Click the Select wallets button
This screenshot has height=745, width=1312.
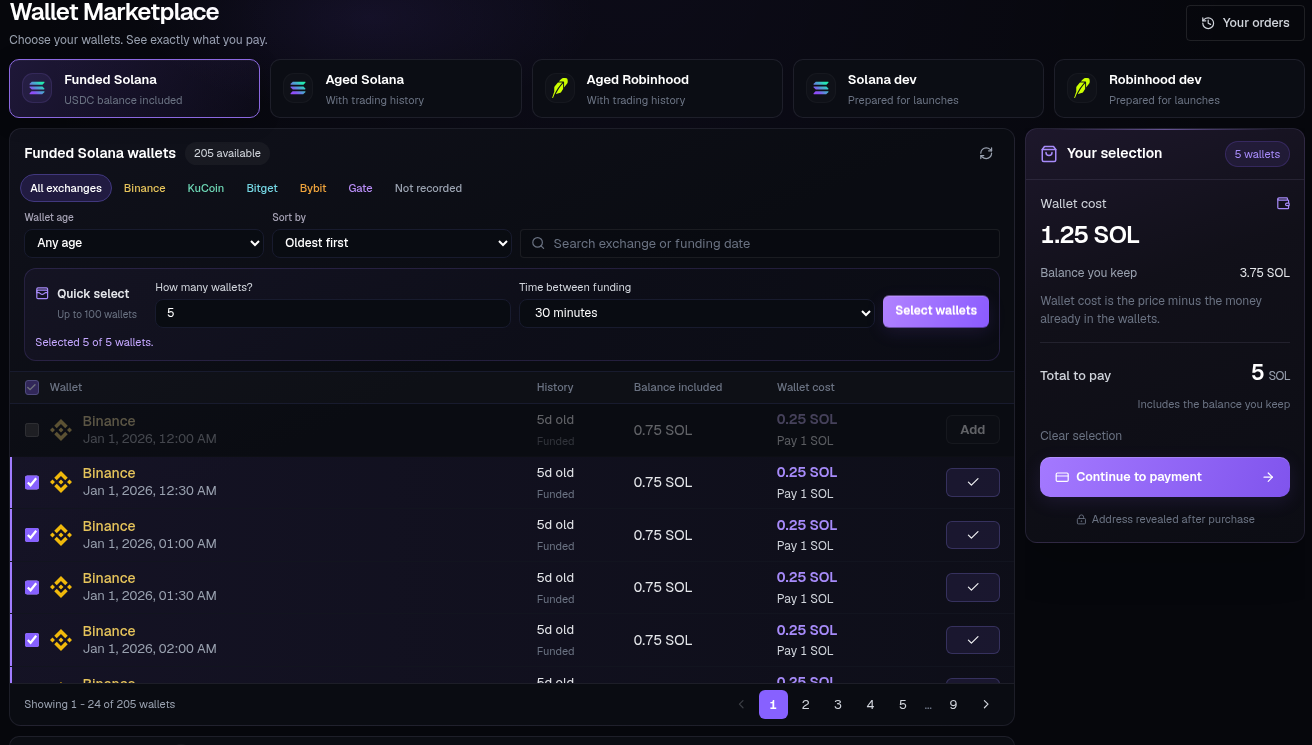click(936, 311)
